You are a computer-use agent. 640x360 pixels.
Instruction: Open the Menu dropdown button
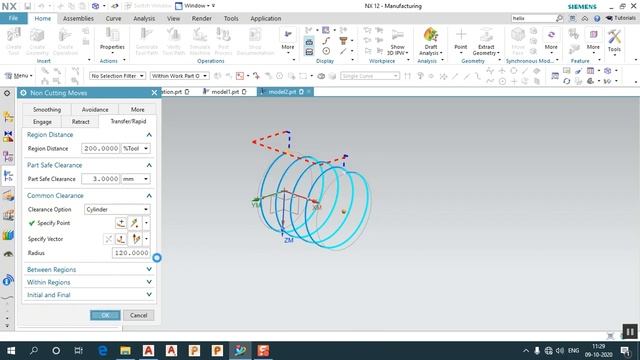(18, 76)
